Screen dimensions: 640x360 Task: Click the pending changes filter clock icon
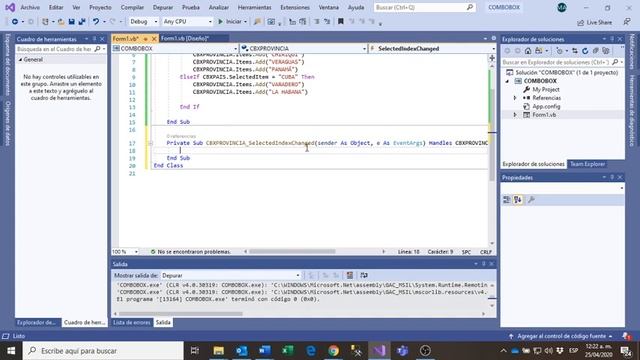tap(559, 51)
